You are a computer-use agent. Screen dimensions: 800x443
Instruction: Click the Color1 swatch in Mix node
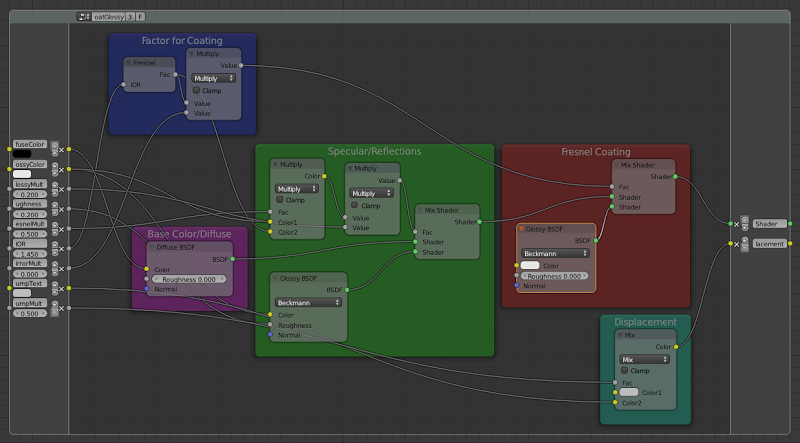click(x=629, y=392)
